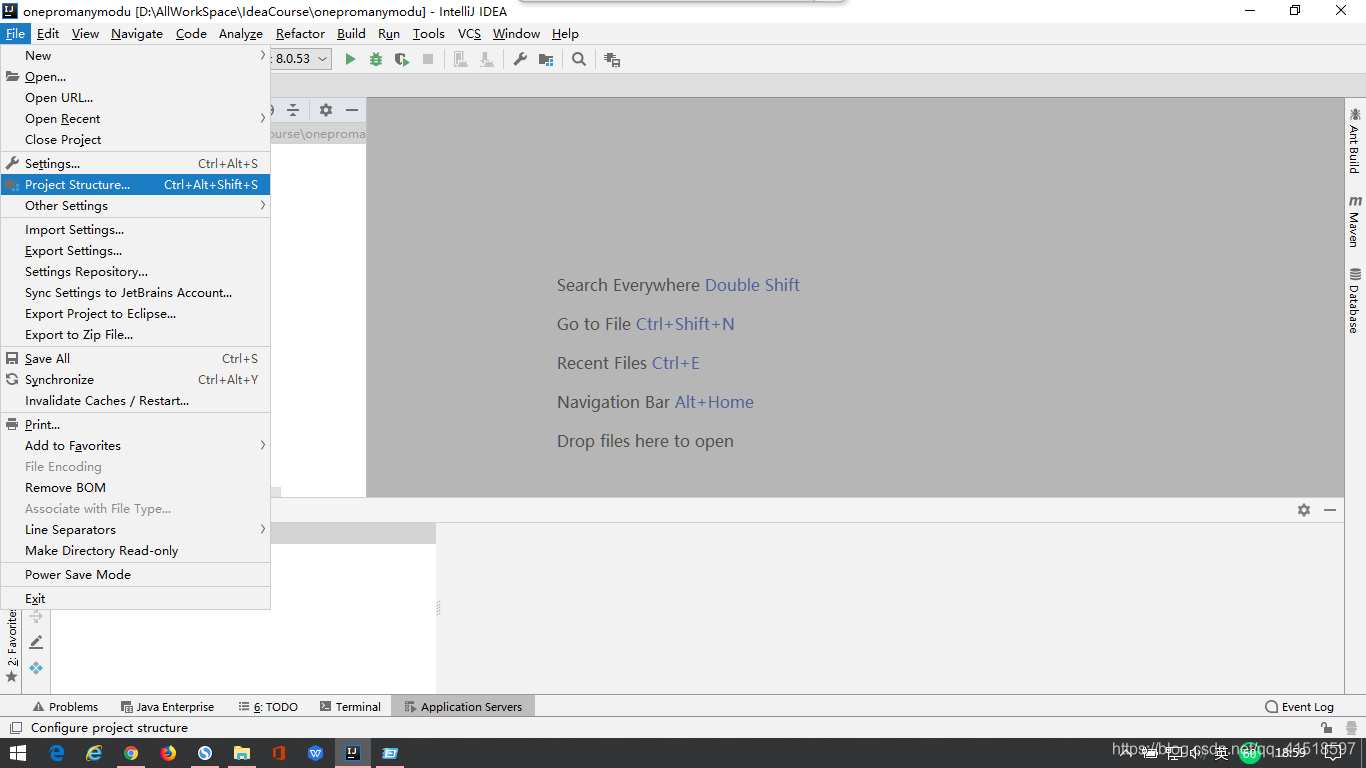Viewport: 1366px width, 768px height.
Task: Click the inspector hector icon in status bar
Action: point(1351,728)
